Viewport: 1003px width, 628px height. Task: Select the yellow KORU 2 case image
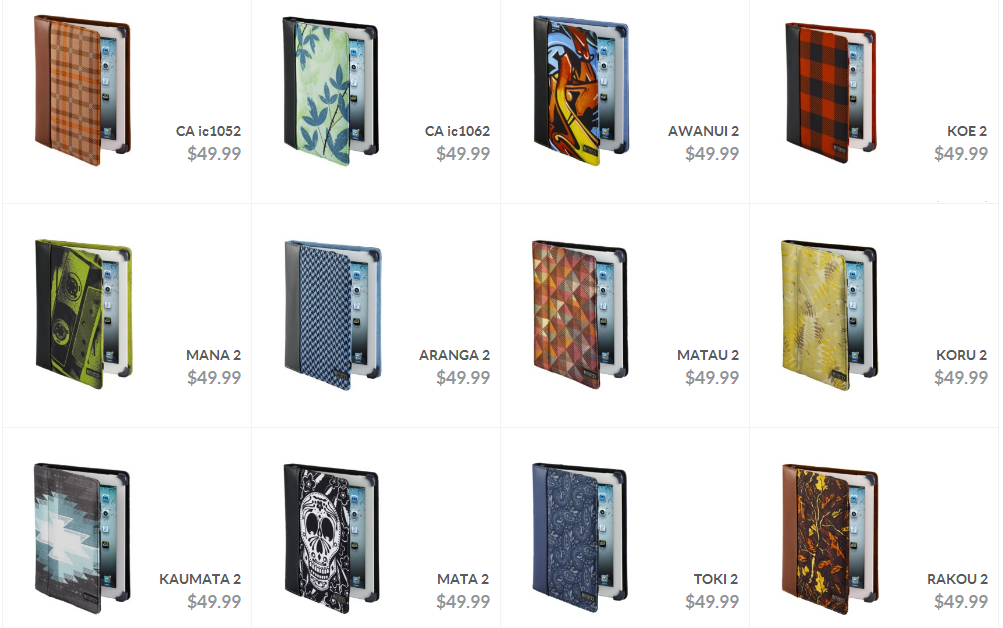[829, 315]
